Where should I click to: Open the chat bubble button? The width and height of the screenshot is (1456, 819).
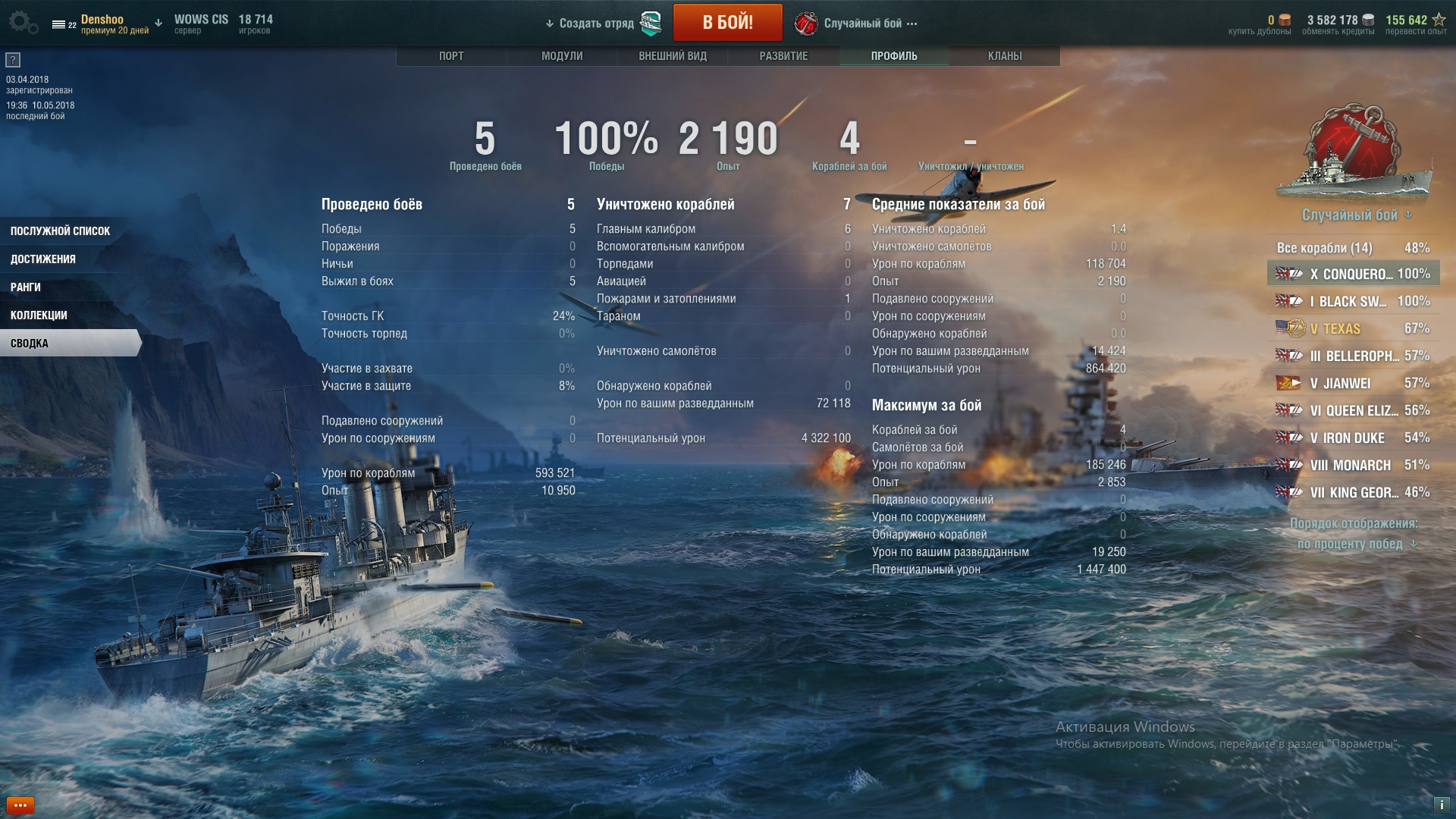tap(20, 805)
